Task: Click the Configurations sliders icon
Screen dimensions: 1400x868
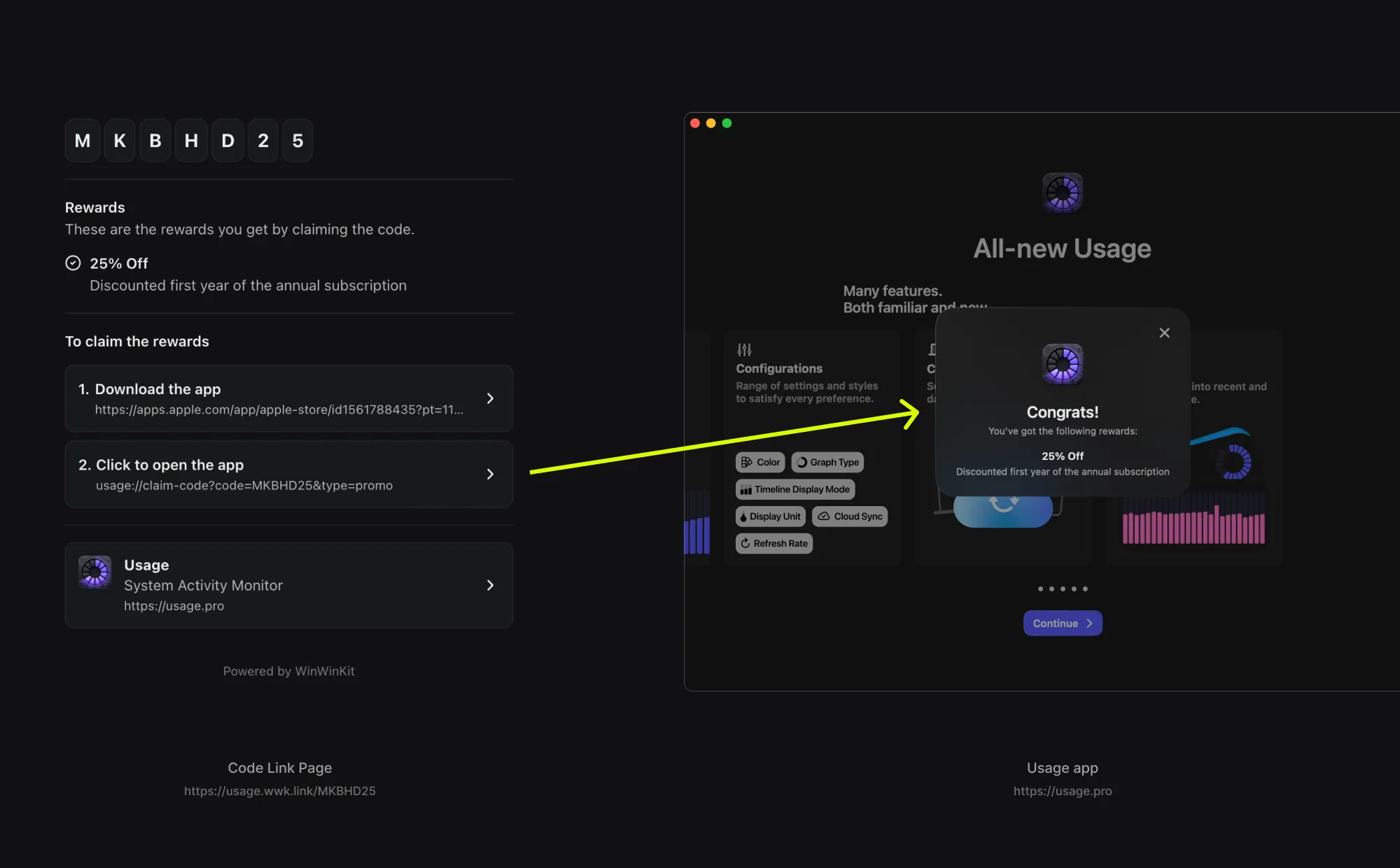Action: 744,349
